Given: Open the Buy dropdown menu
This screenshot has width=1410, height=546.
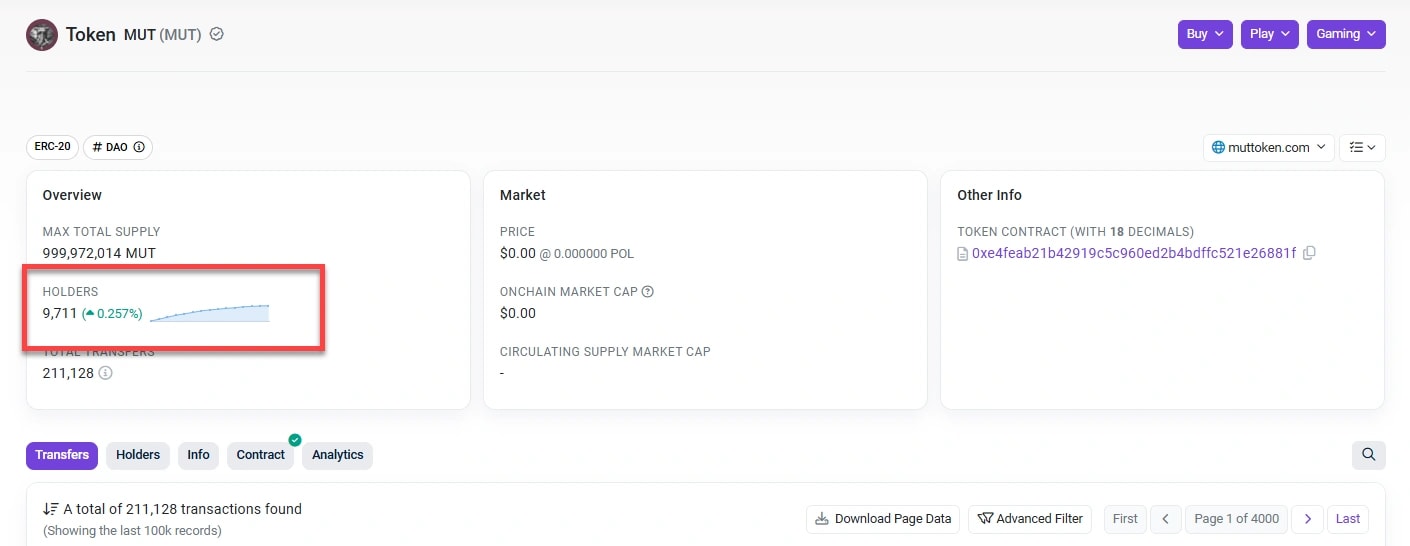Looking at the screenshot, I should 1205,34.
